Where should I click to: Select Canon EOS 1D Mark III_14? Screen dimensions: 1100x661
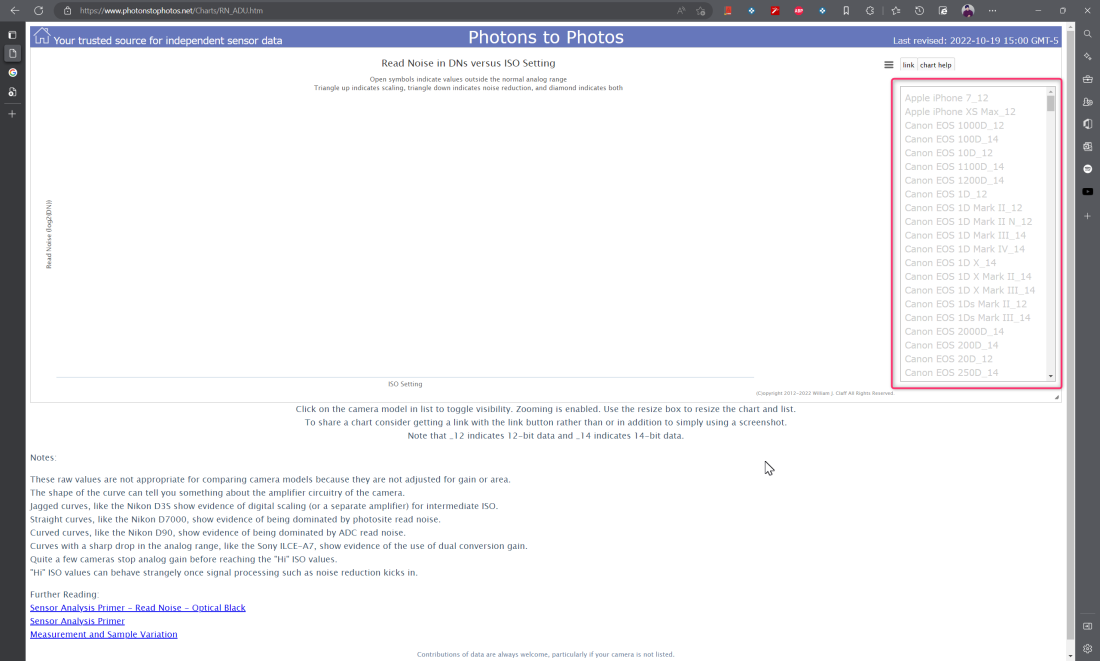(x=965, y=235)
